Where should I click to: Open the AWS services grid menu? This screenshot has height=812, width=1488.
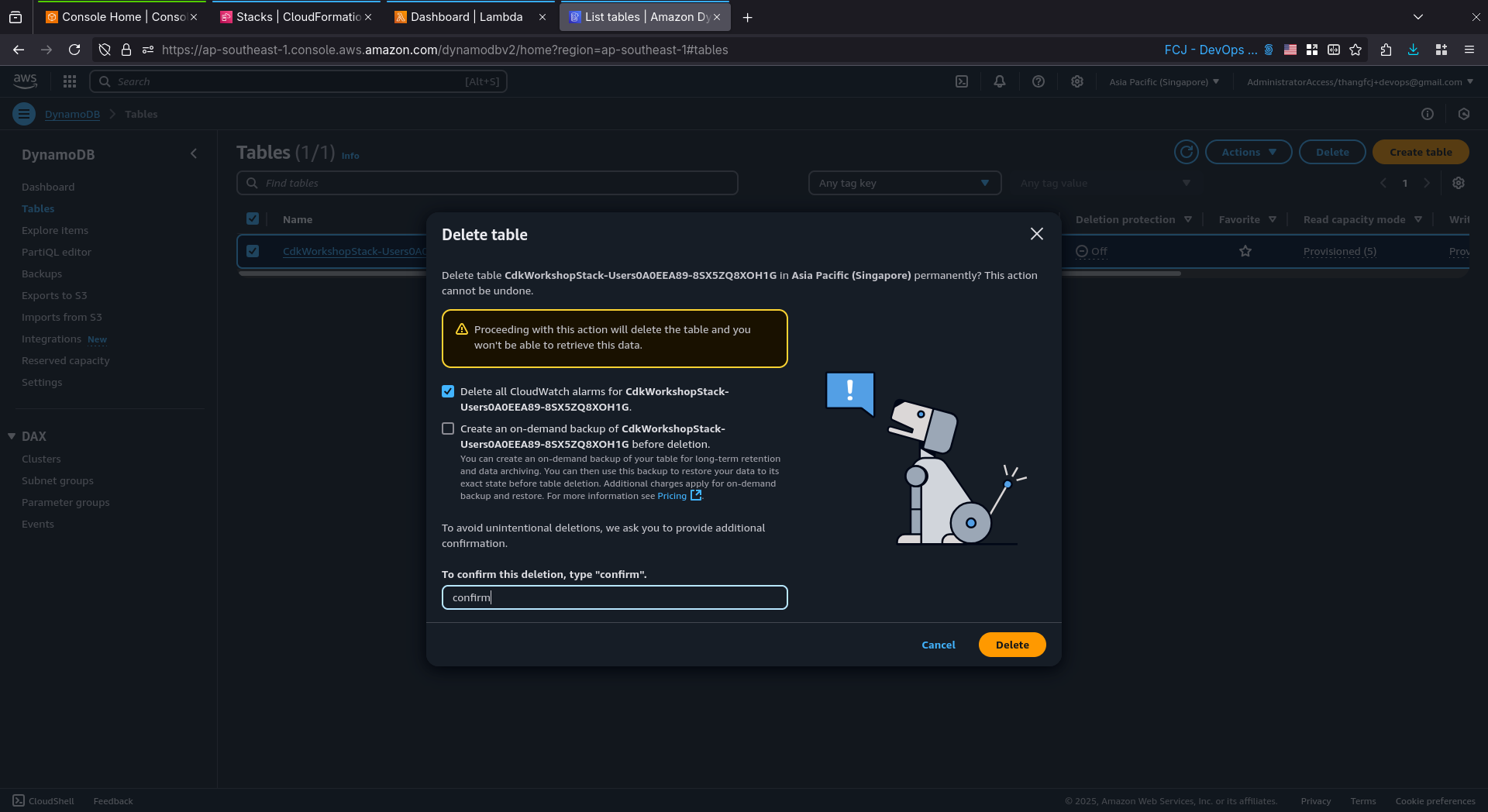(70, 81)
